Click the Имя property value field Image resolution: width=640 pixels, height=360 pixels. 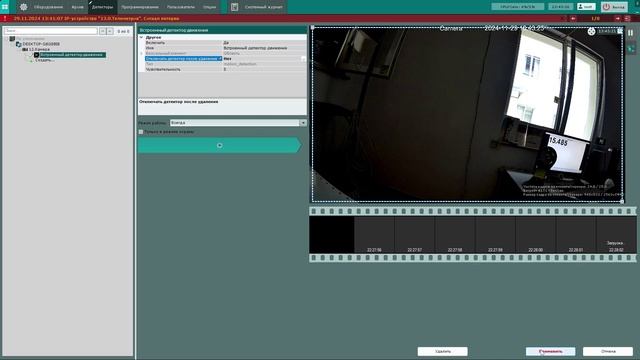[264, 48]
